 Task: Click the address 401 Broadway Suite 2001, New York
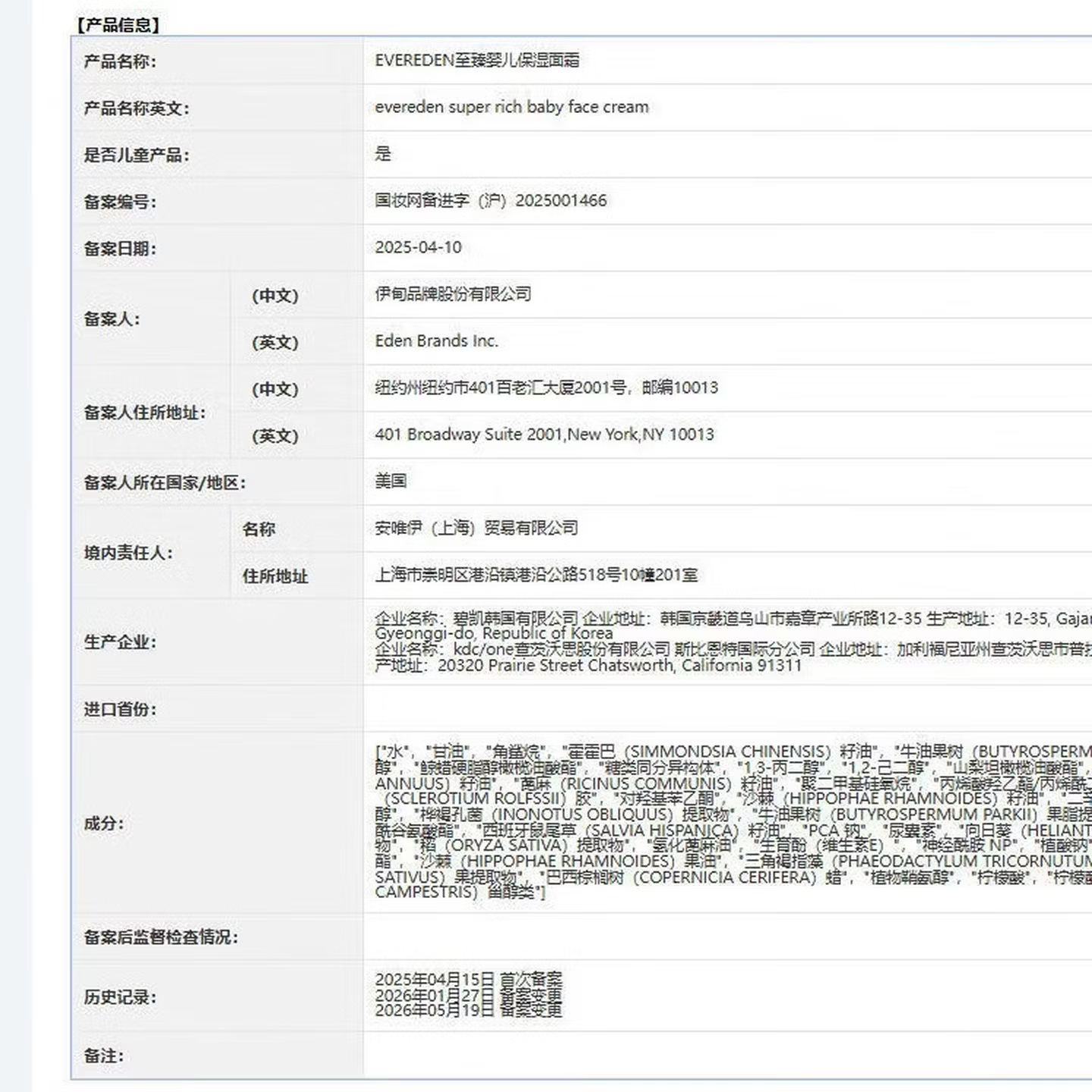(507, 435)
